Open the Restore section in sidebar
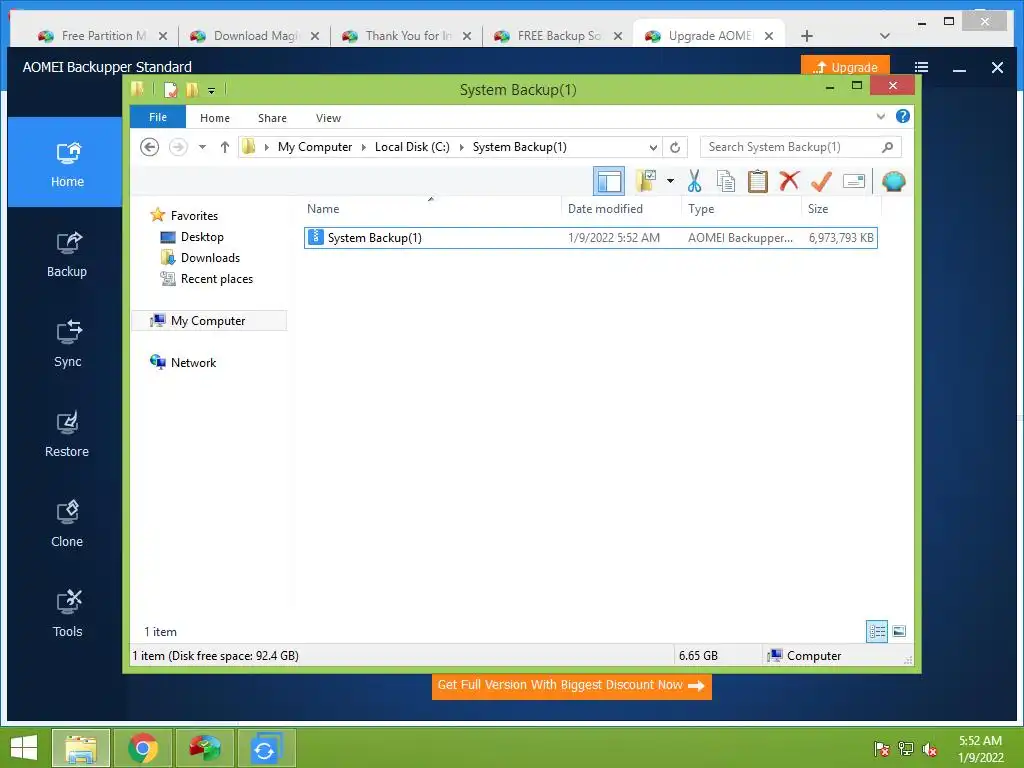 67,434
